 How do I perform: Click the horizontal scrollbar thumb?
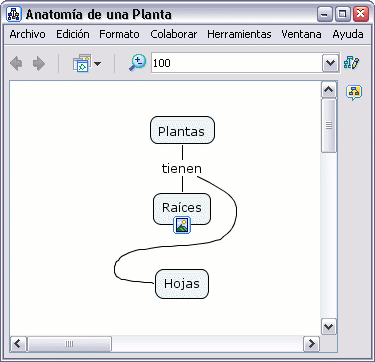(x=69, y=344)
